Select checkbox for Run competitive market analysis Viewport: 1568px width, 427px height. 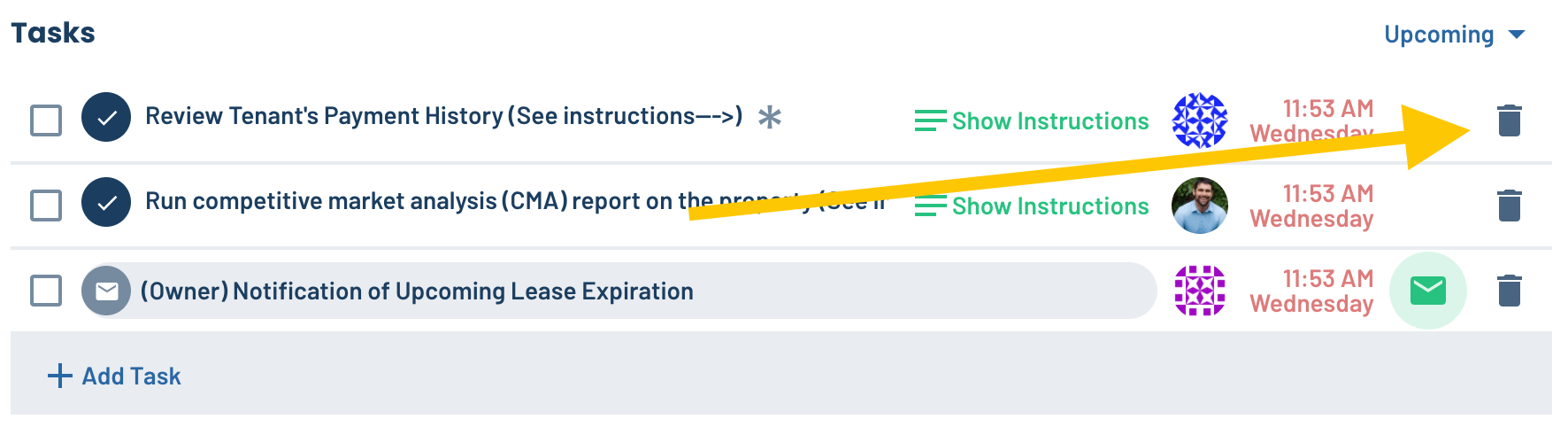tap(46, 205)
